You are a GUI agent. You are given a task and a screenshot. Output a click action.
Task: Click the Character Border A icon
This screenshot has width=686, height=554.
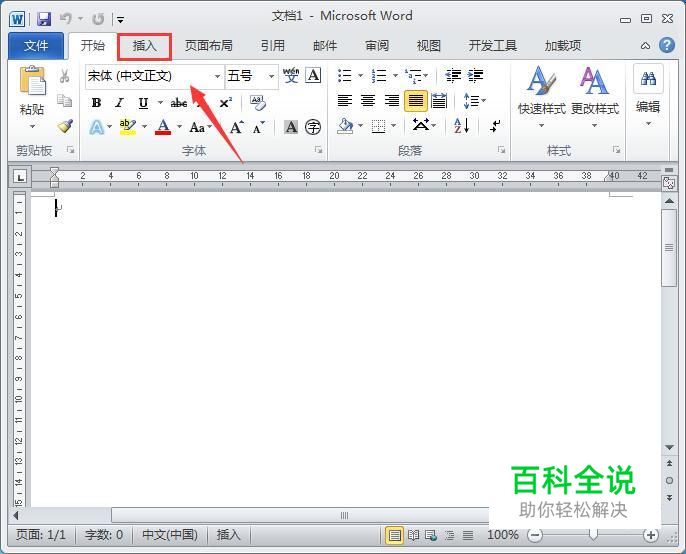313,75
